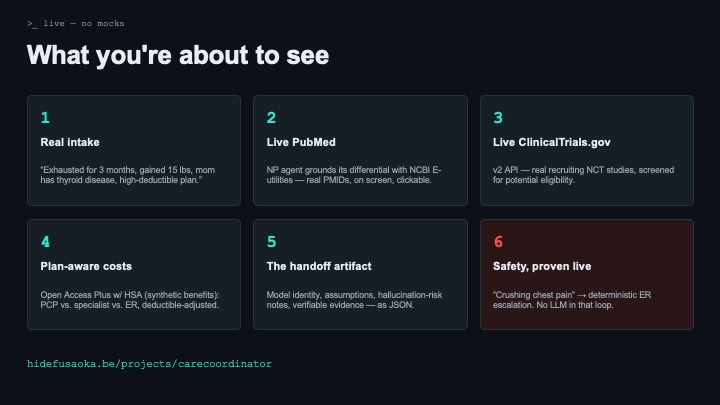Select the "Live PubMed" card heading
The height and width of the screenshot is (405, 720).
click(x=301, y=142)
